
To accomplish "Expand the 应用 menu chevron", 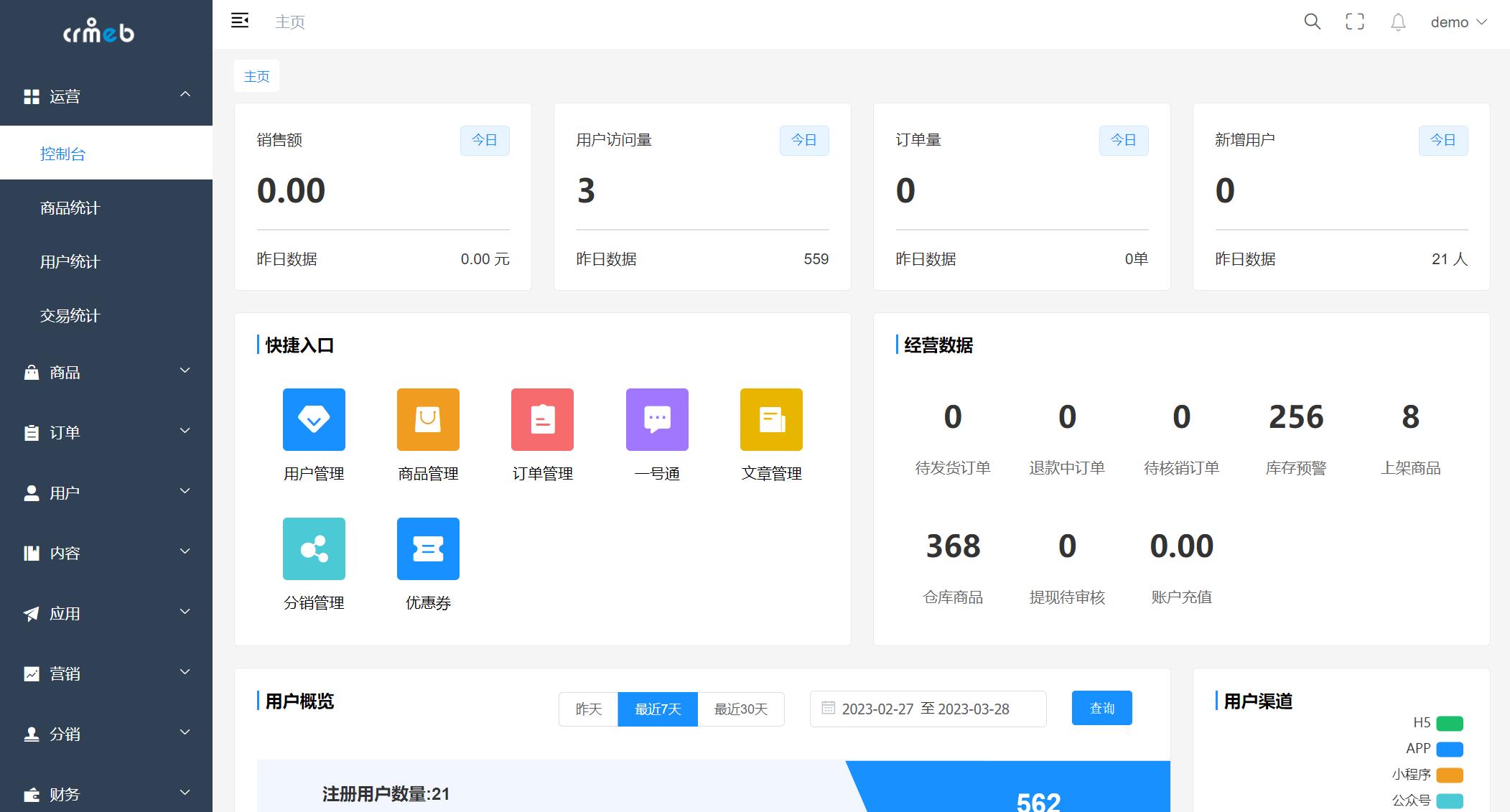I will click(x=185, y=612).
